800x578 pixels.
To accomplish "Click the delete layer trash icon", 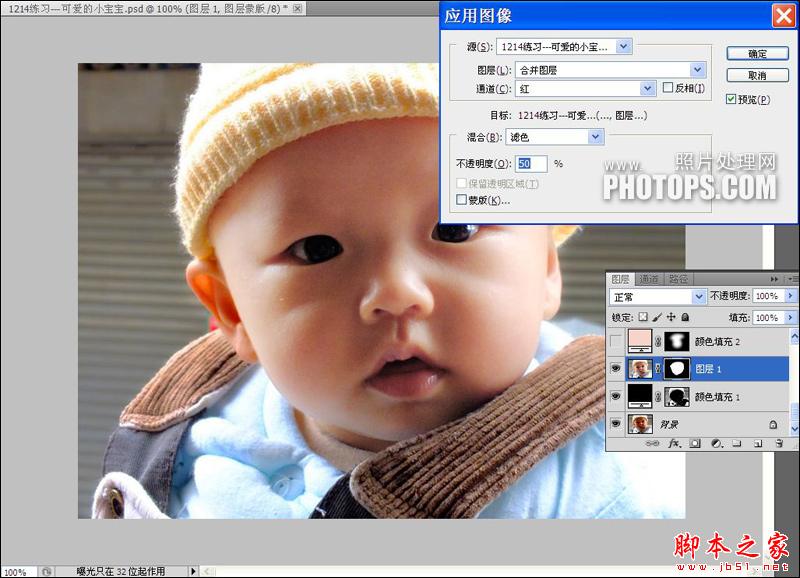I will point(780,443).
